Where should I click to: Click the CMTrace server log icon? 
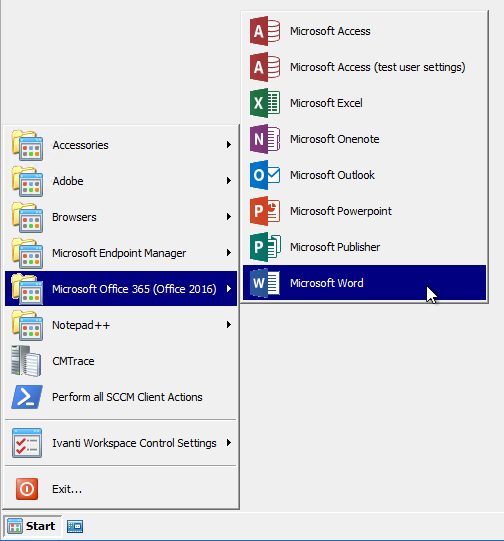[26, 361]
